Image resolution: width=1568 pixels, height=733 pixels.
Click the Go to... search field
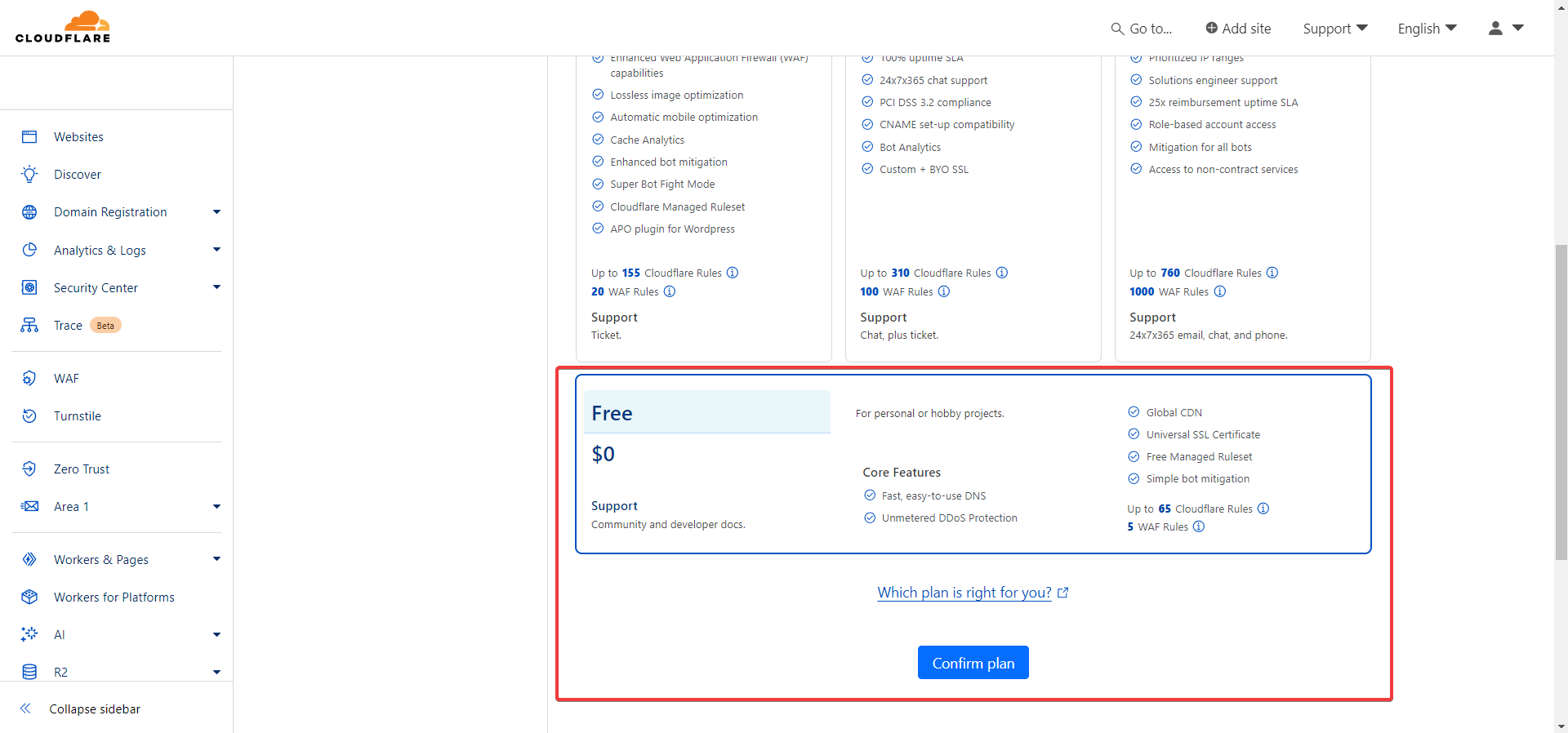pos(1142,29)
